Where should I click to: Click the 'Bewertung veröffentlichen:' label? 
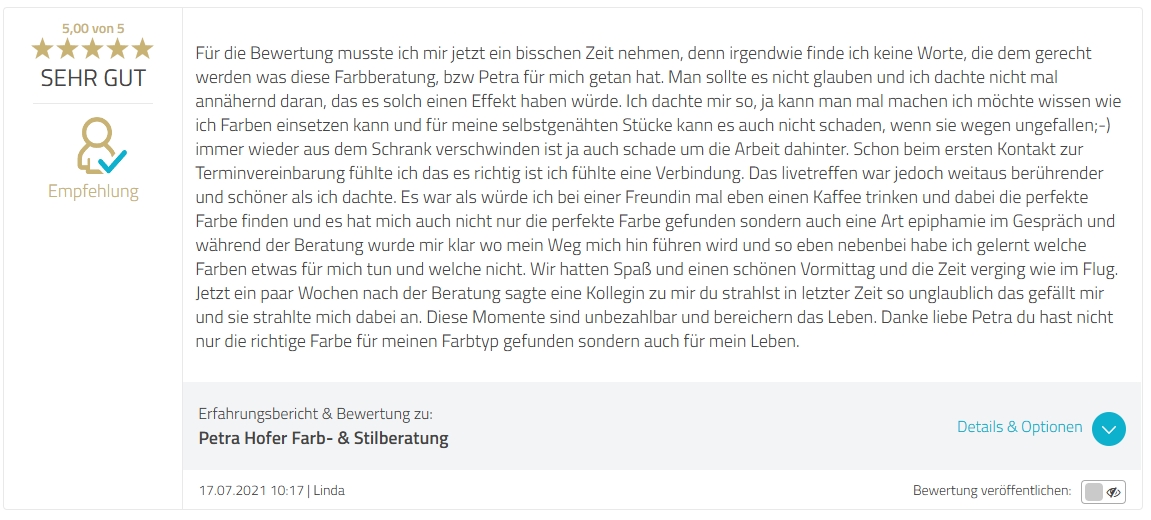pyautogui.click(x=991, y=491)
